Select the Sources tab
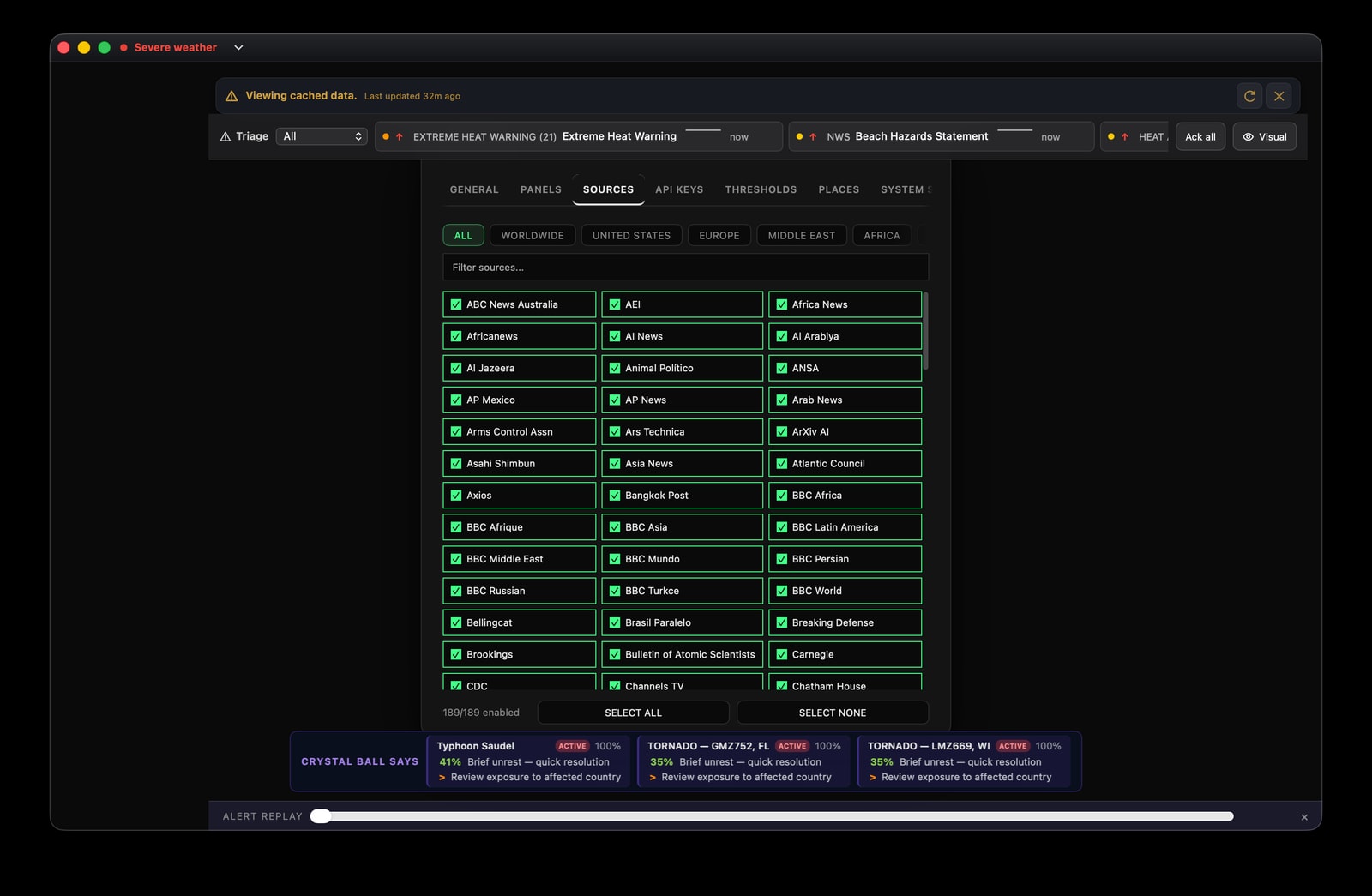Screen dimensions: 1372x896 (608, 189)
